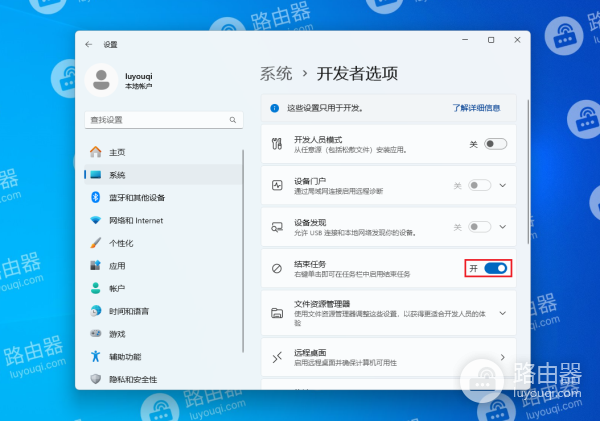Open Accessibility (辅助功能) settings page
Viewport: 600px width, 421px height.
coord(163,356)
